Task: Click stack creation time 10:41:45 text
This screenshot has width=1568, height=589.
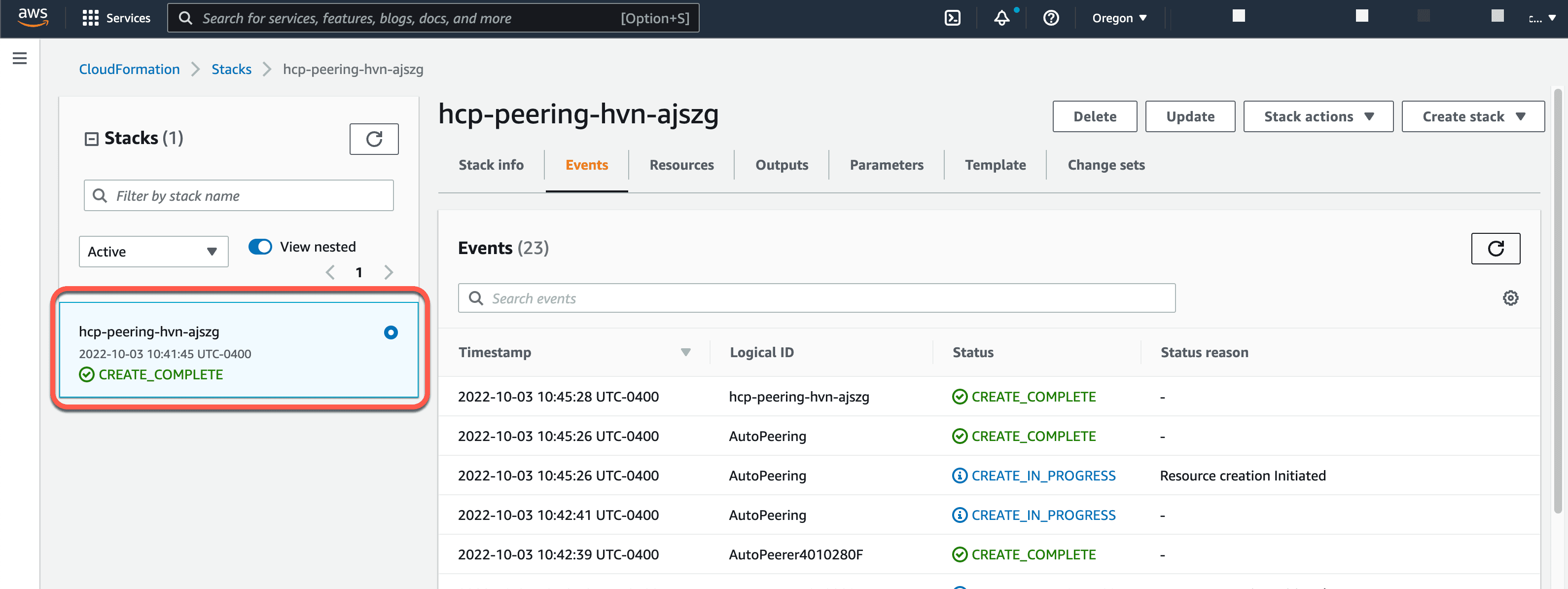Action: pyautogui.click(x=165, y=354)
